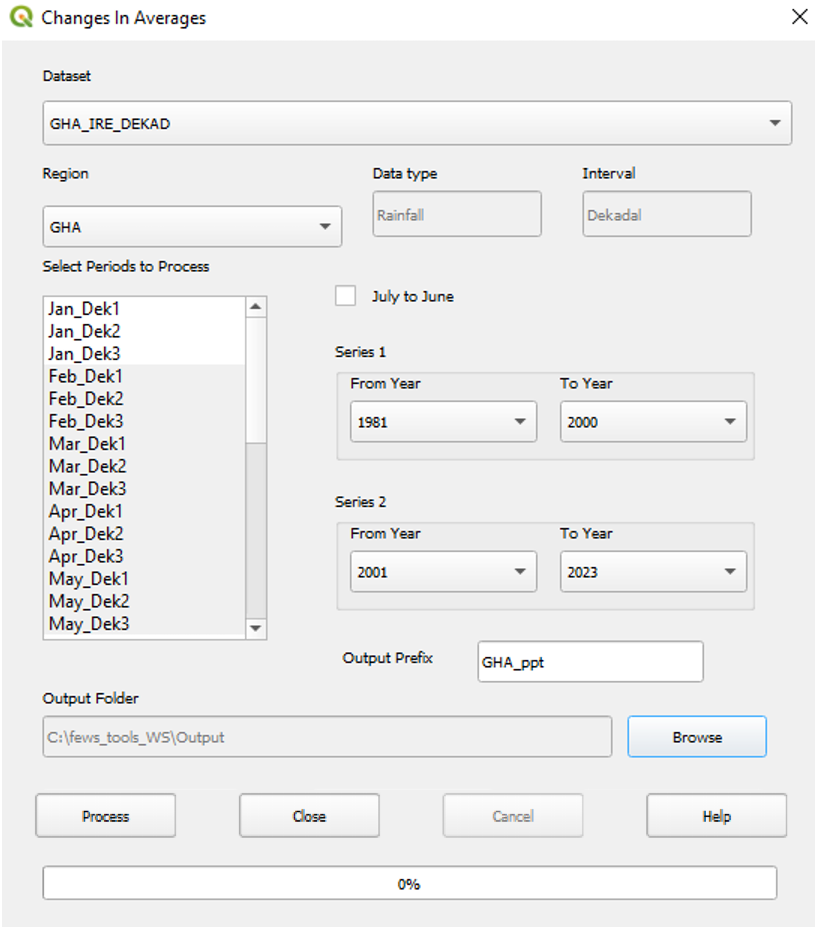Click the Output Prefix text field
The height and width of the screenshot is (928, 816).
590,662
